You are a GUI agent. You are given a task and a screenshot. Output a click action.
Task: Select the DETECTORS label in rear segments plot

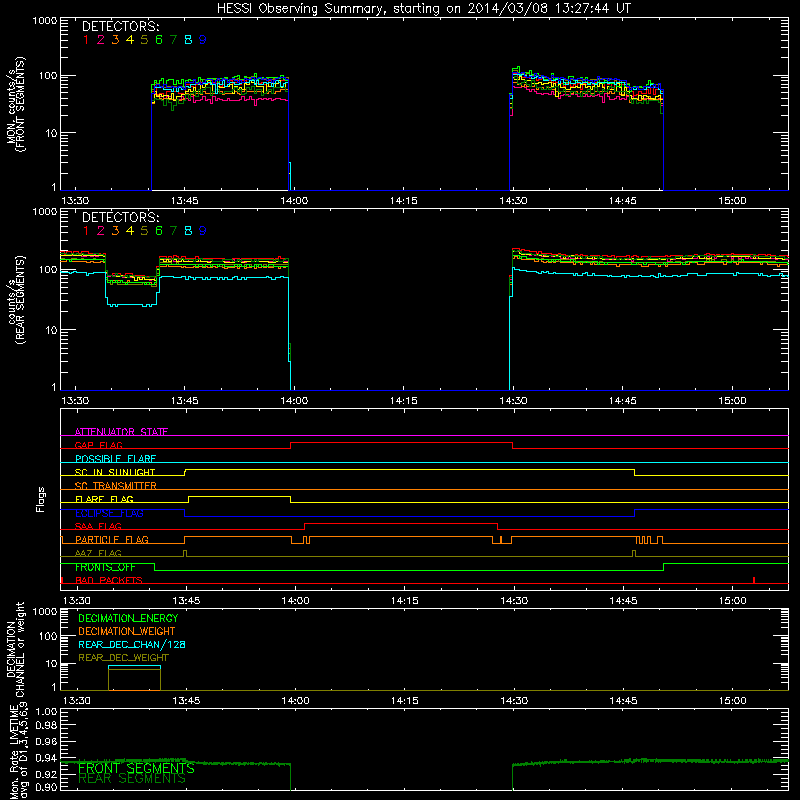[x=120, y=218]
